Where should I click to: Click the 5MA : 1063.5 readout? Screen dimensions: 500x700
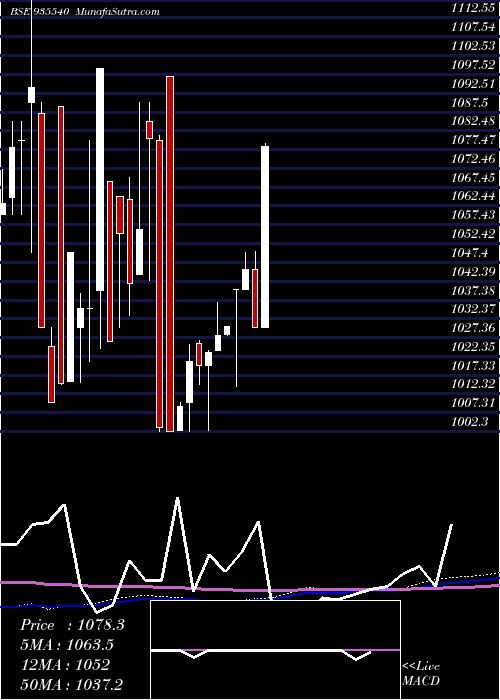pos(67,645)
